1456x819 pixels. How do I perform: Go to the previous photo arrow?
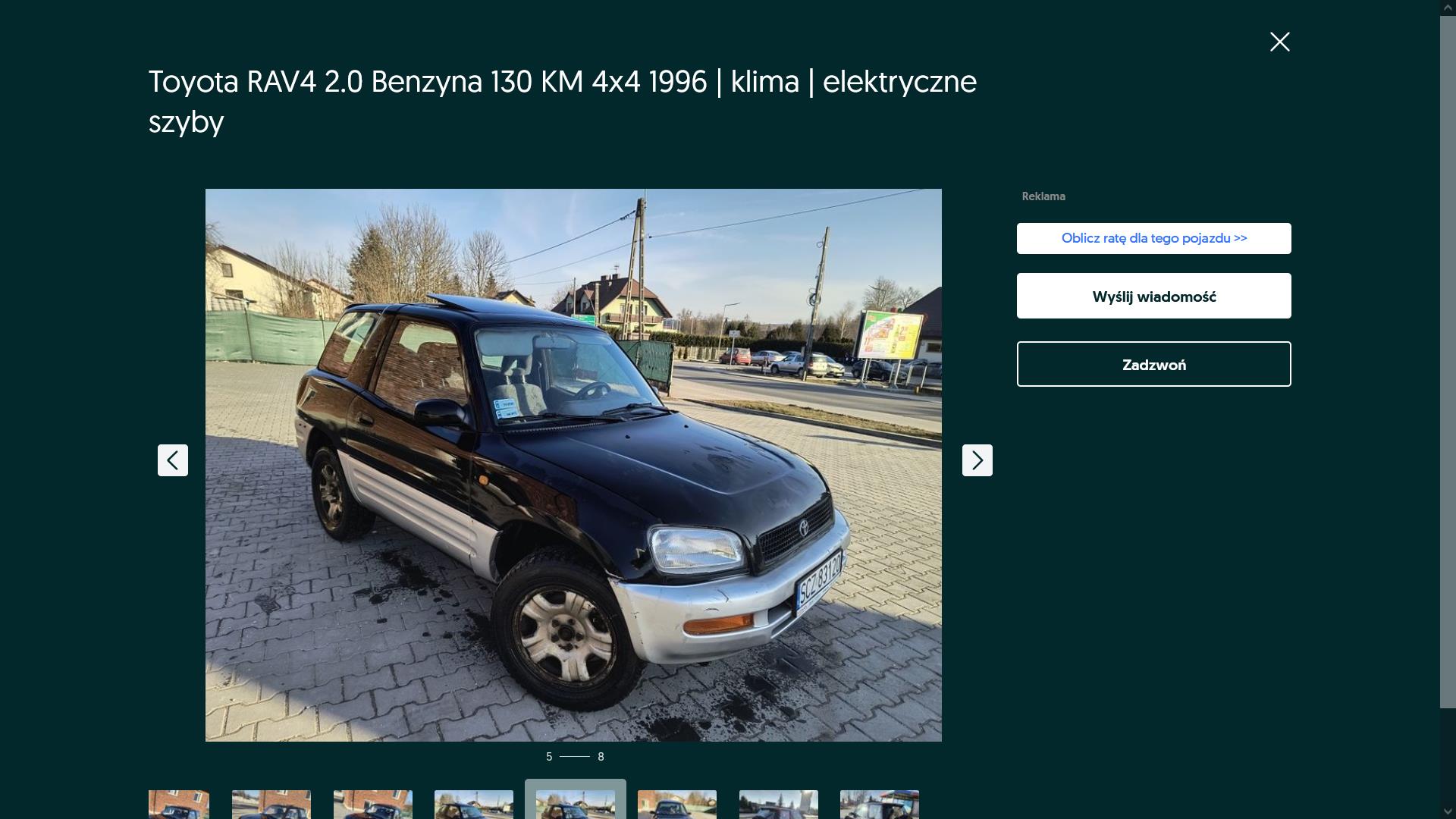coord(173,460)
